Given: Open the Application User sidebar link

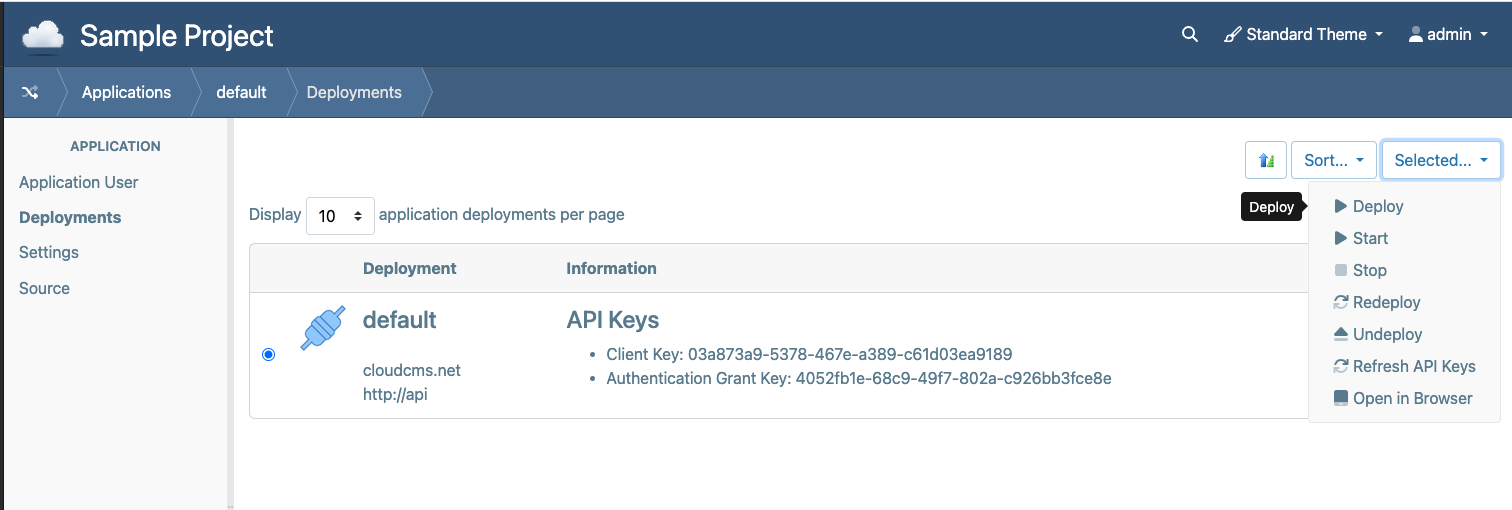Looking at the screenshot, I should pyautogui.click(x=79, y=182).
